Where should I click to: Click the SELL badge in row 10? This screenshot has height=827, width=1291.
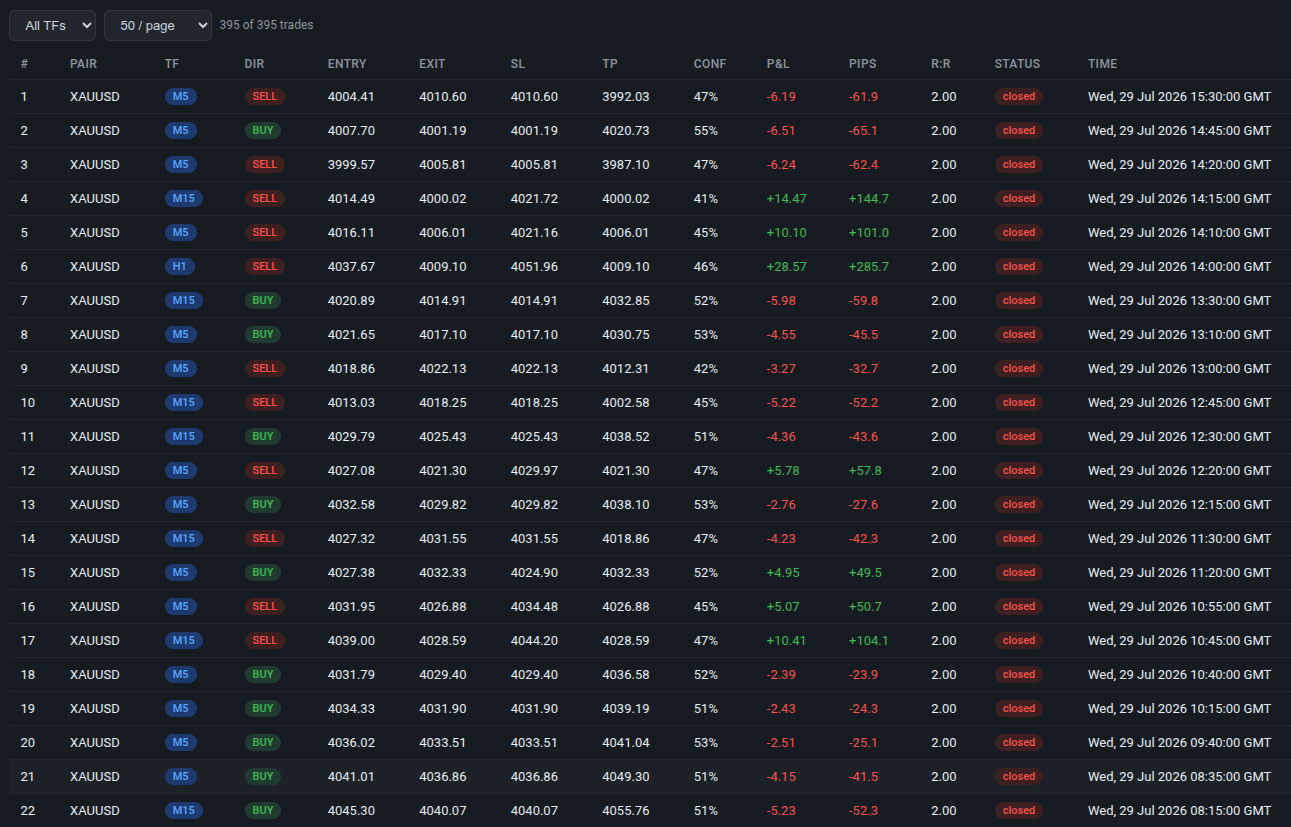pyautogui.click(x=265, y=403)
